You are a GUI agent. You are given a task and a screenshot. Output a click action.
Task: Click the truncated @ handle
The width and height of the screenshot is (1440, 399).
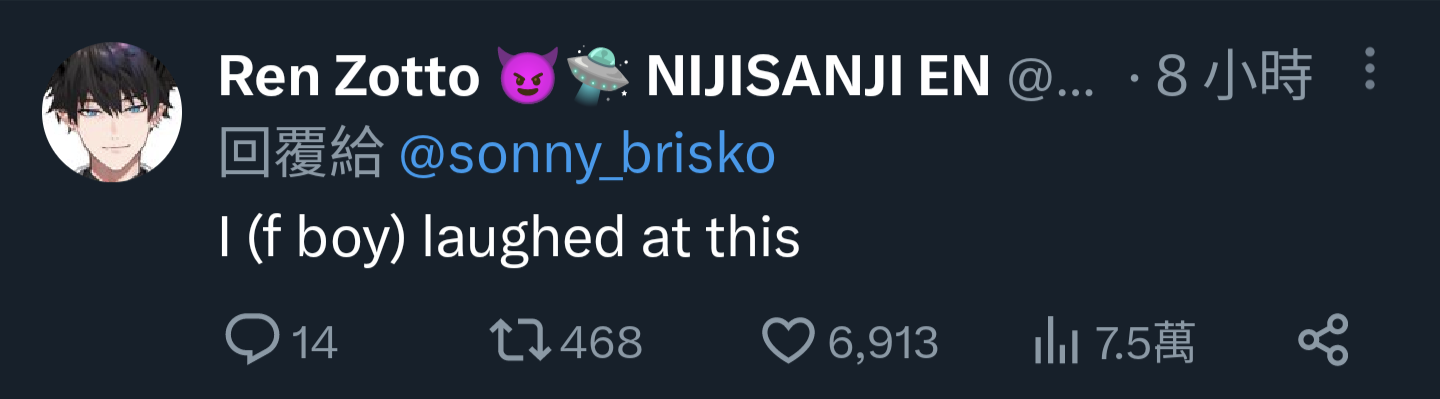tap(1050, 78)
